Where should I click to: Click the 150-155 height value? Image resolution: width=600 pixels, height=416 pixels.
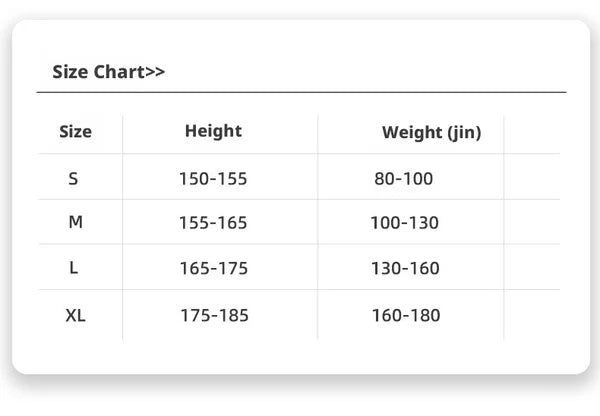pyautogui.click(x=213, y=179)
